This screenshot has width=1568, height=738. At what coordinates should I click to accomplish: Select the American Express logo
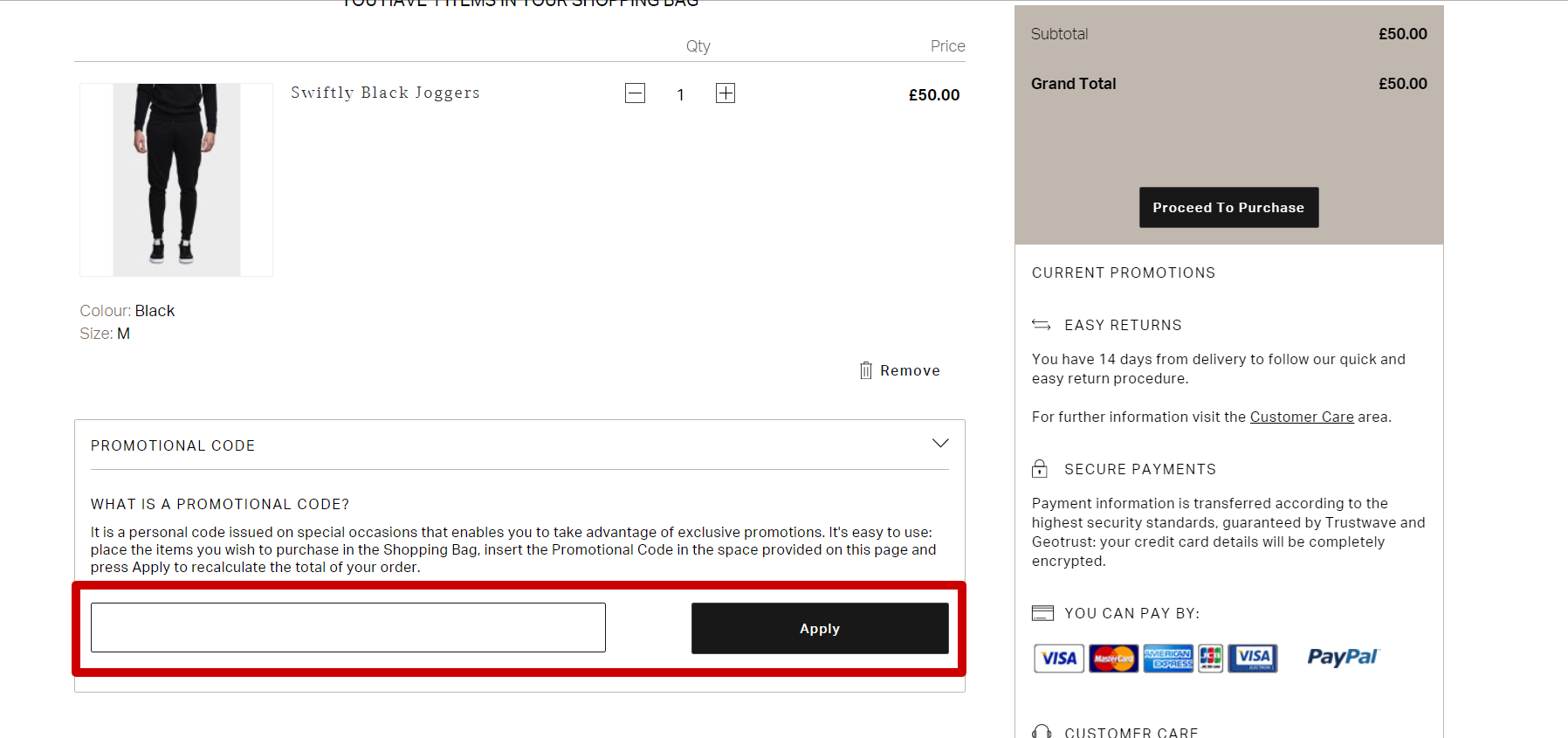tap(1167, 658)
